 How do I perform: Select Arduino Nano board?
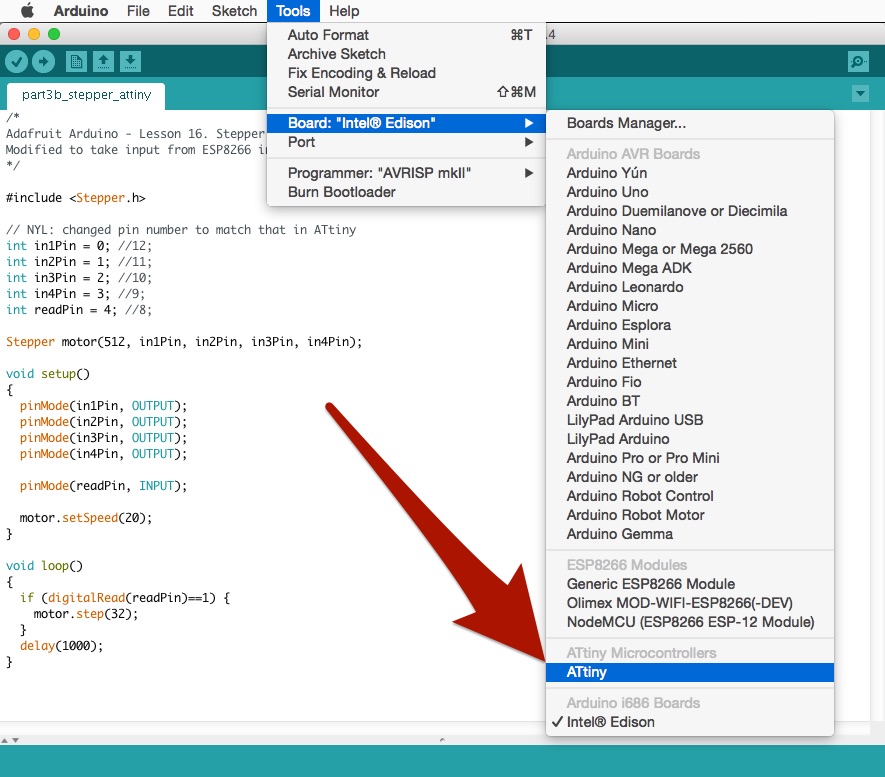690,230
